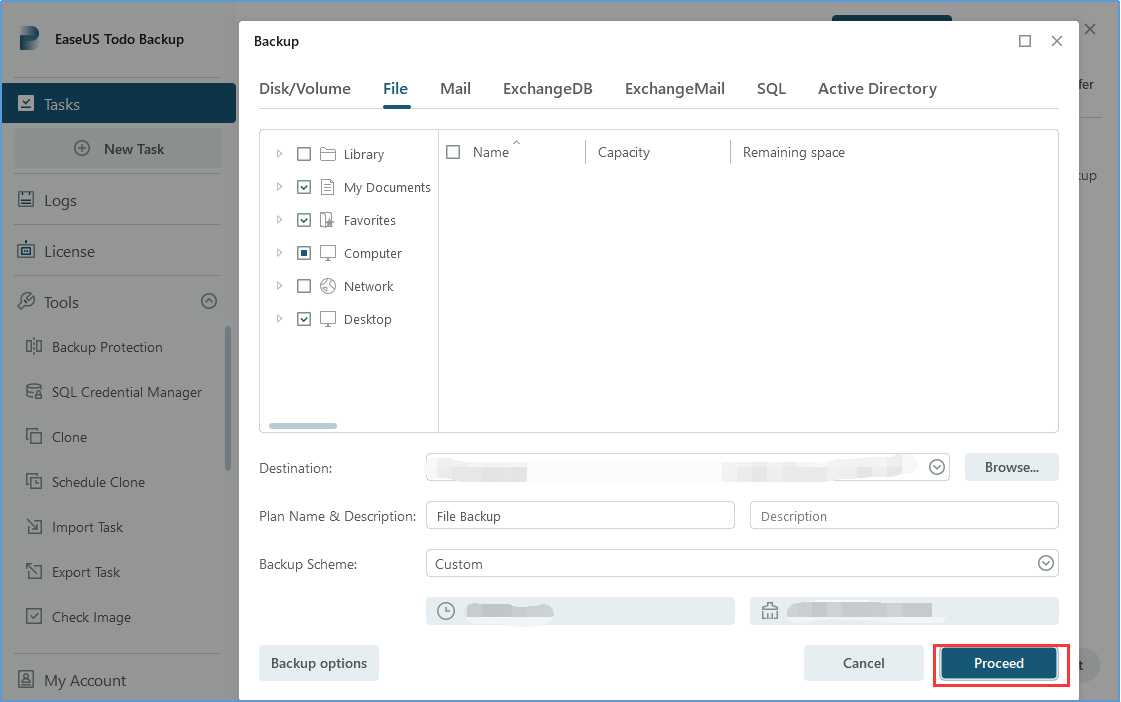Viewport: 1121px width, 702px height.
Task: Open the Check Image tool
Action: [x=90, y=617]
